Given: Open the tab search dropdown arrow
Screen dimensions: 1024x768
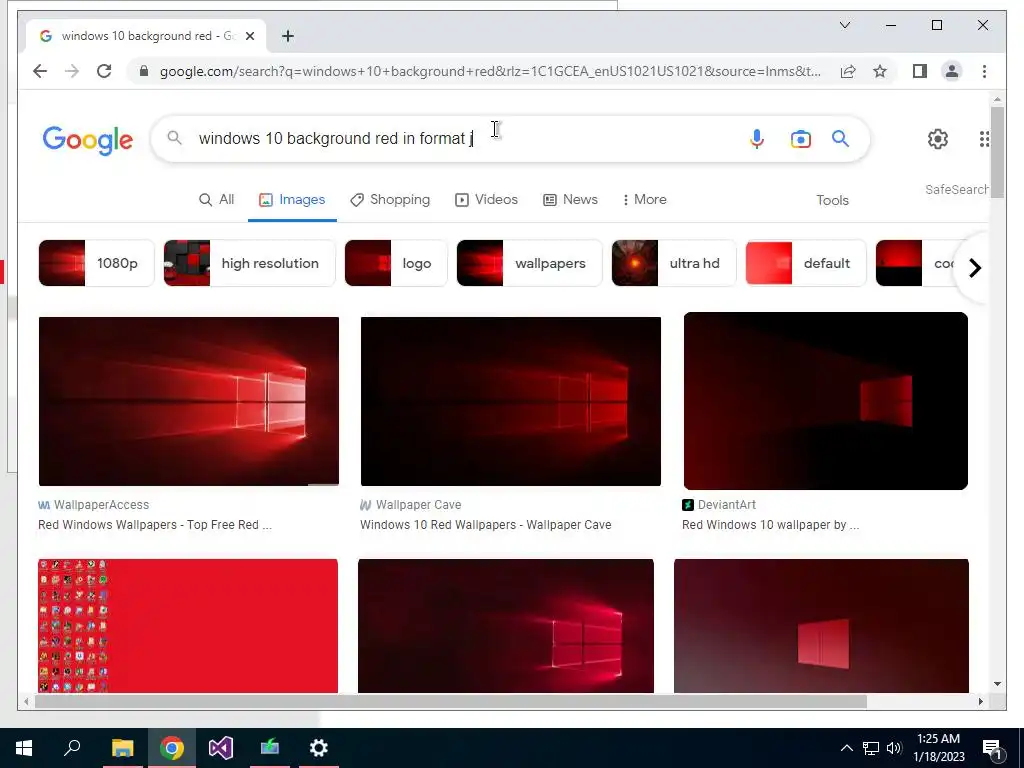Looking at the screenshot, I should coord(844,25).
